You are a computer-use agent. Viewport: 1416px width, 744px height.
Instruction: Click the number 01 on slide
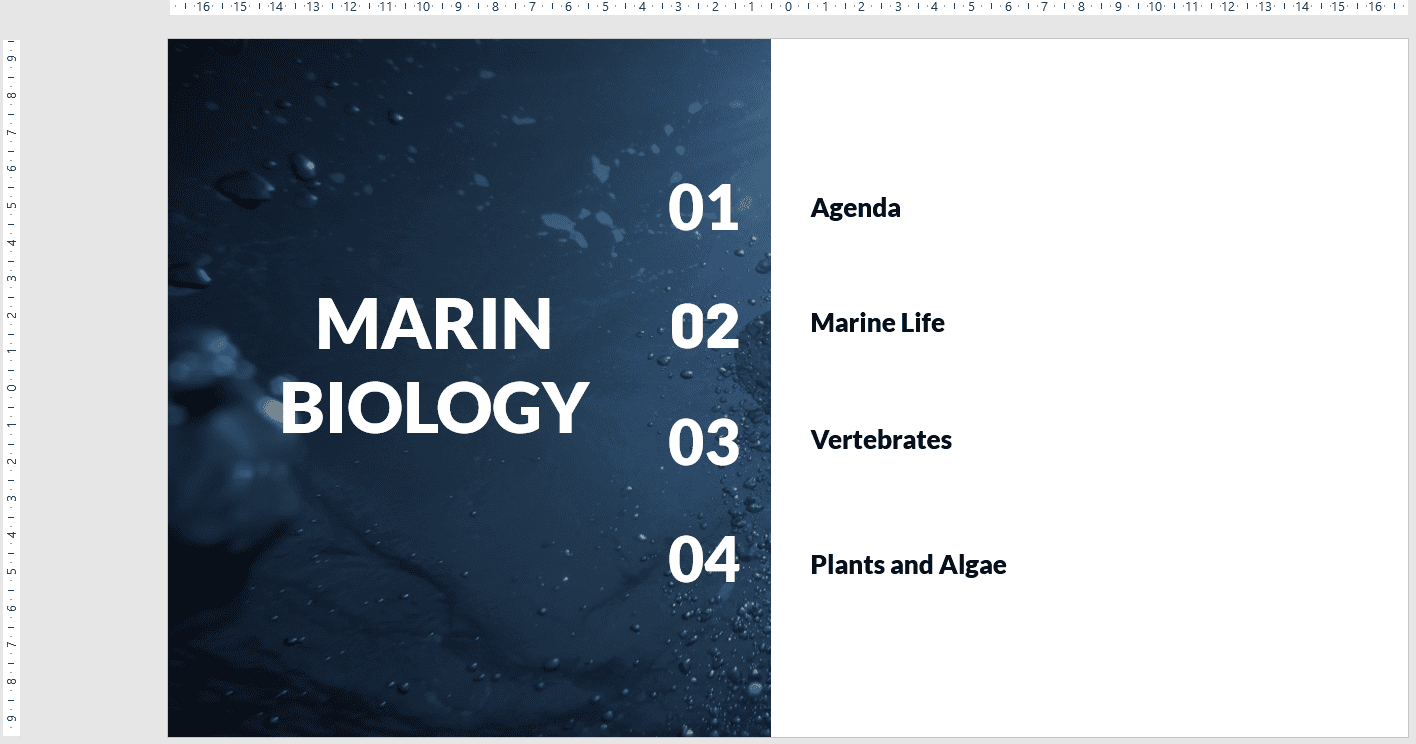coord(703,208)
